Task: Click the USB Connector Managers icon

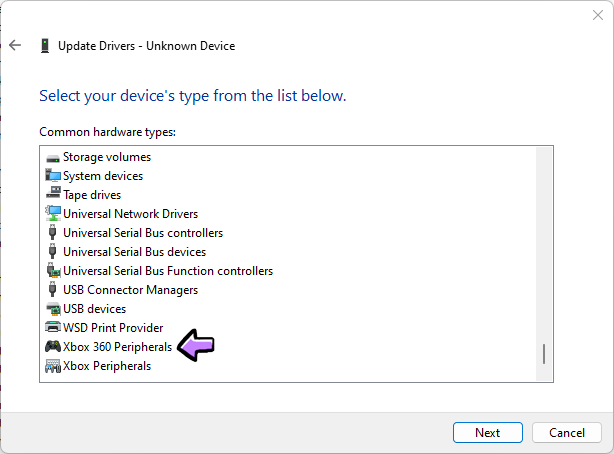Action: click(x=53, y=290)
